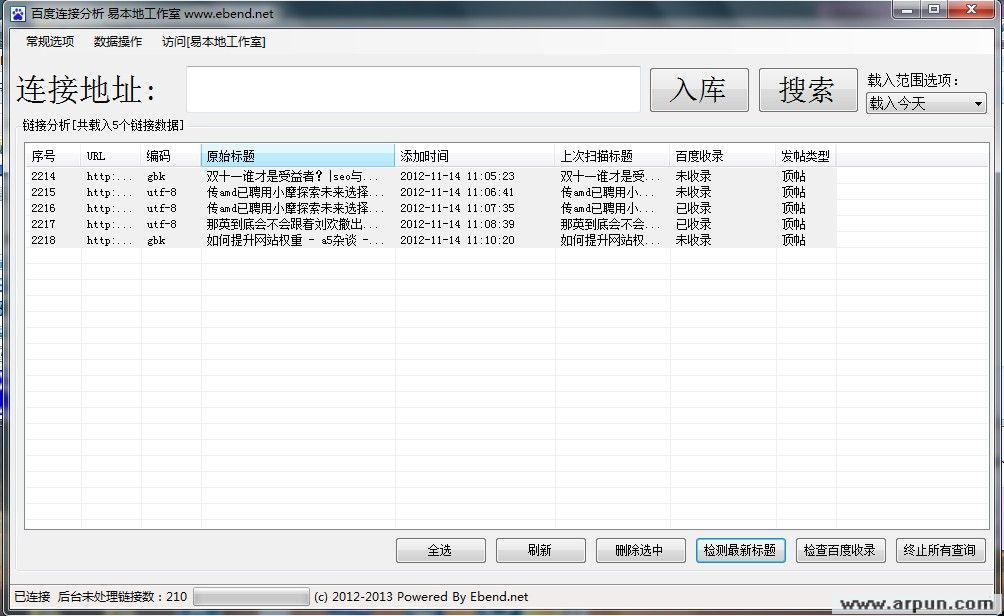The width and height of the screenshot is (1004, 616).
Task: Sort by the URL column header
Action: [x=111, y=156]
